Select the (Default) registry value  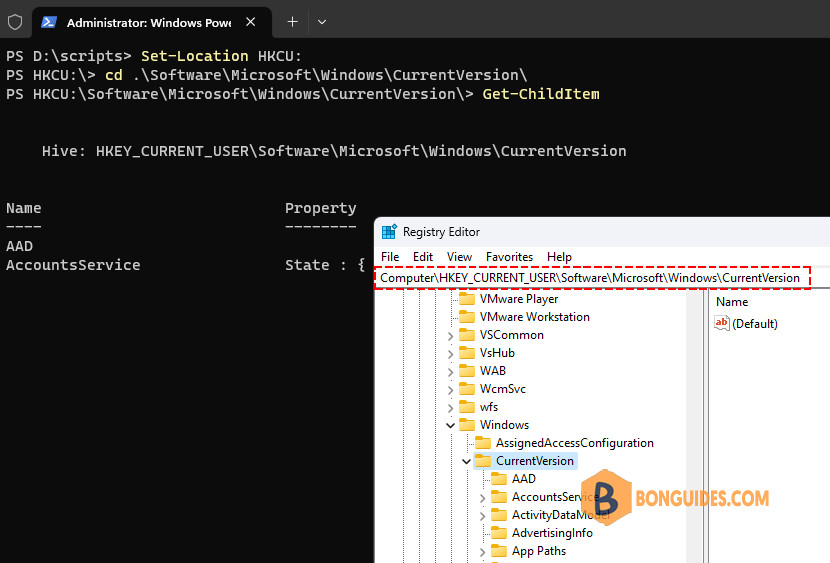(754, 324)
